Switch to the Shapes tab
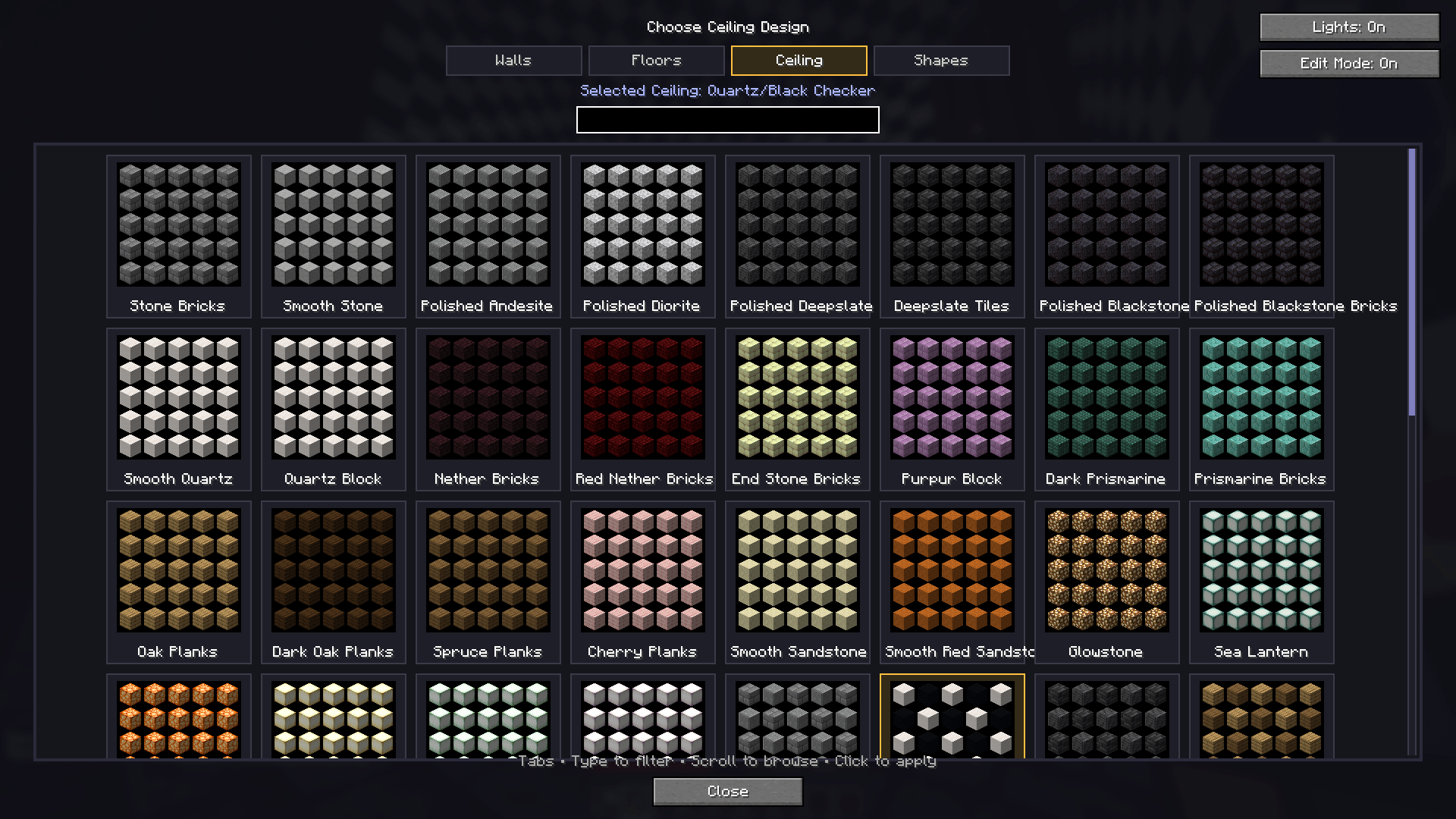 [x=942, y=61]
